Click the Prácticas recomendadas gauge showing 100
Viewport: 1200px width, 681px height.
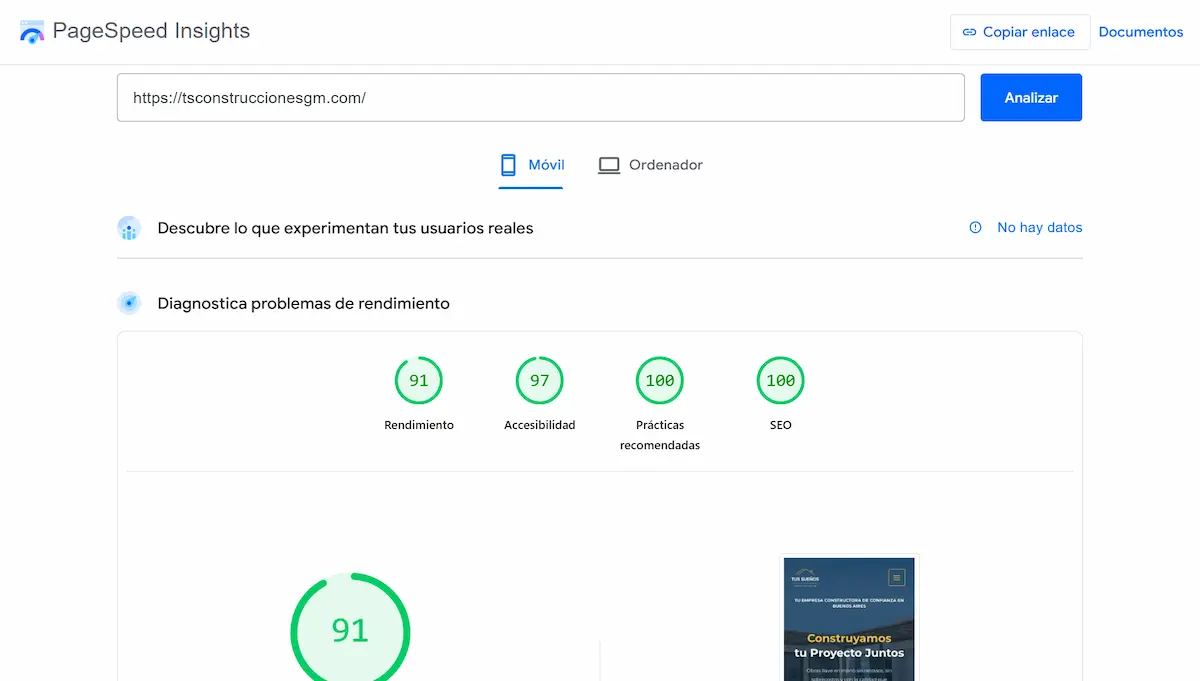[660, 380]
